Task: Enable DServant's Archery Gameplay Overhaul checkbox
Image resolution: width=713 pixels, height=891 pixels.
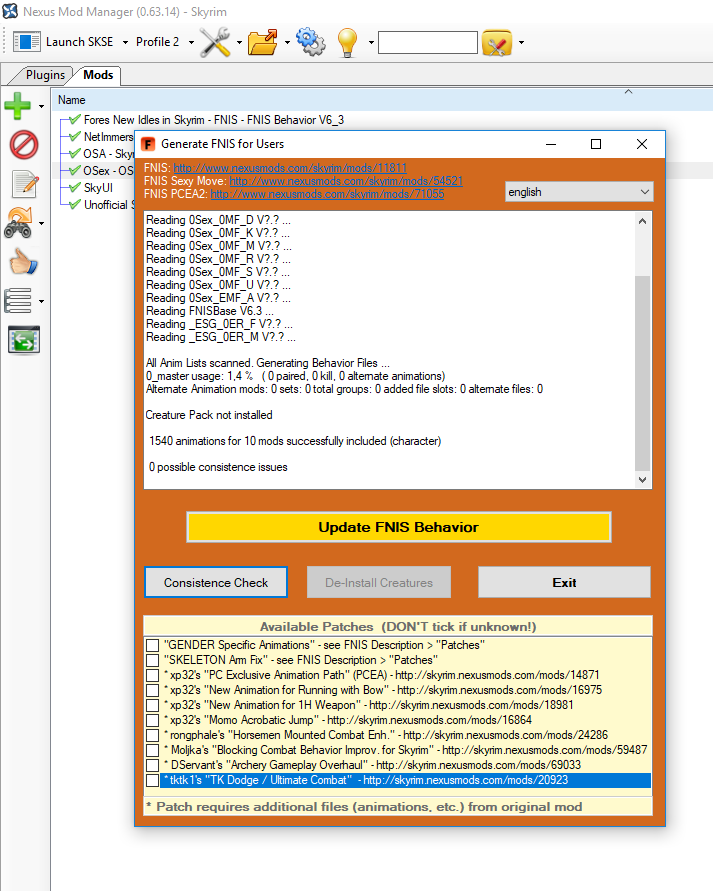Action: (152, 765)
